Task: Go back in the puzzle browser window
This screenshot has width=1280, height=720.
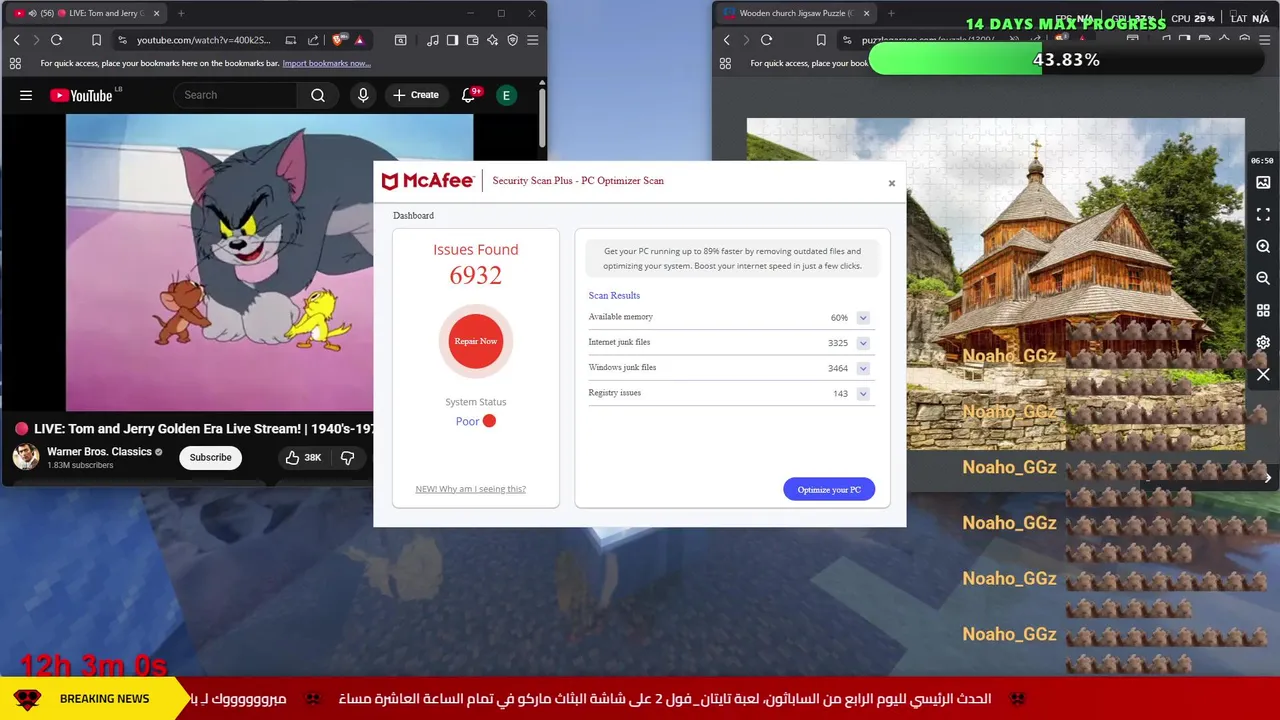Action: [726, 40]
